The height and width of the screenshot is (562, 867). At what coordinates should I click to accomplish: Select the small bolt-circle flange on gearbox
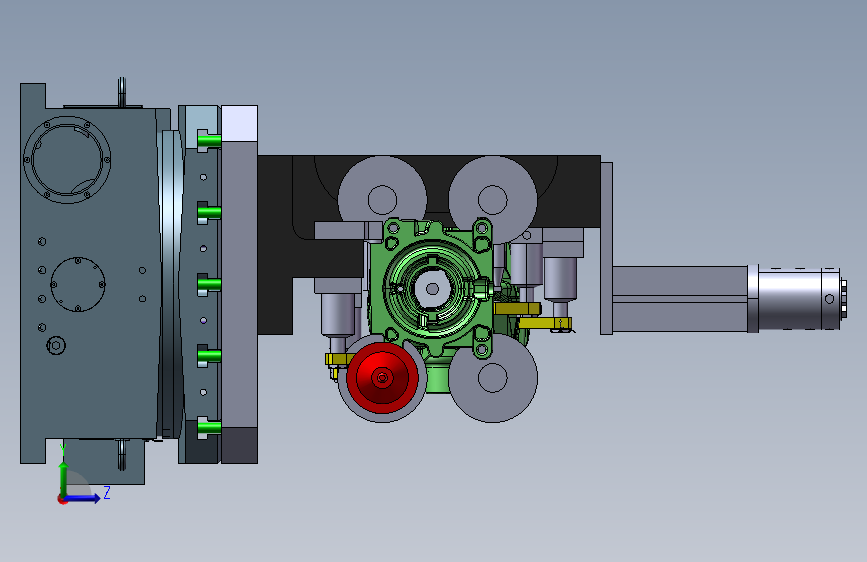78,284
